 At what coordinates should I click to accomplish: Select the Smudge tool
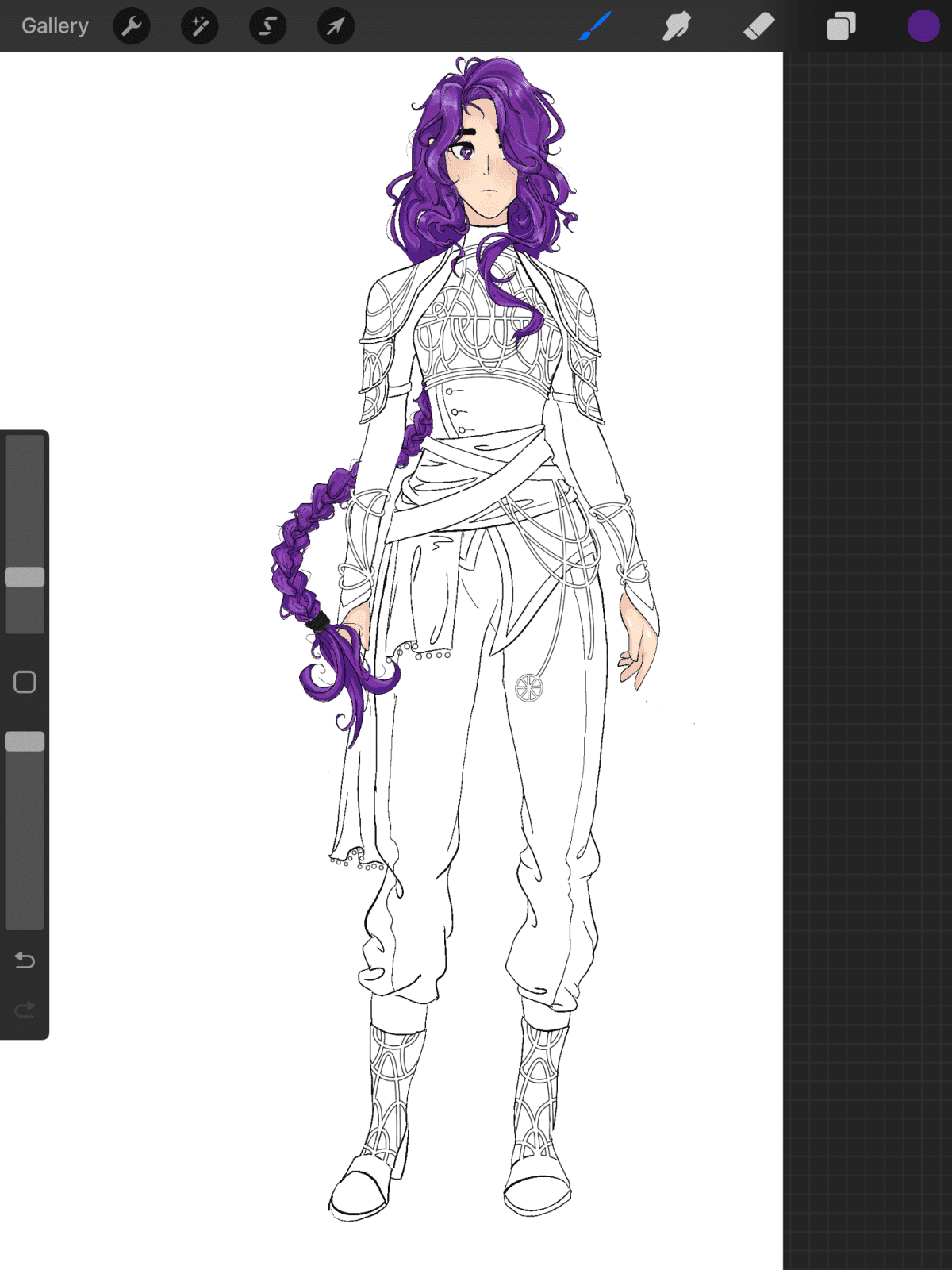(x=677, y=26)
